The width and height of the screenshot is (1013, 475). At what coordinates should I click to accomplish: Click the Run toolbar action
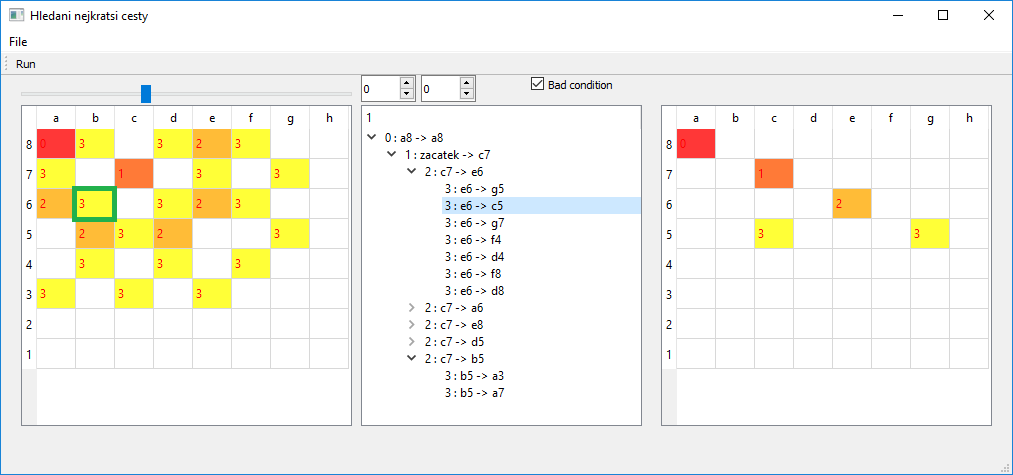pos(26,64)
